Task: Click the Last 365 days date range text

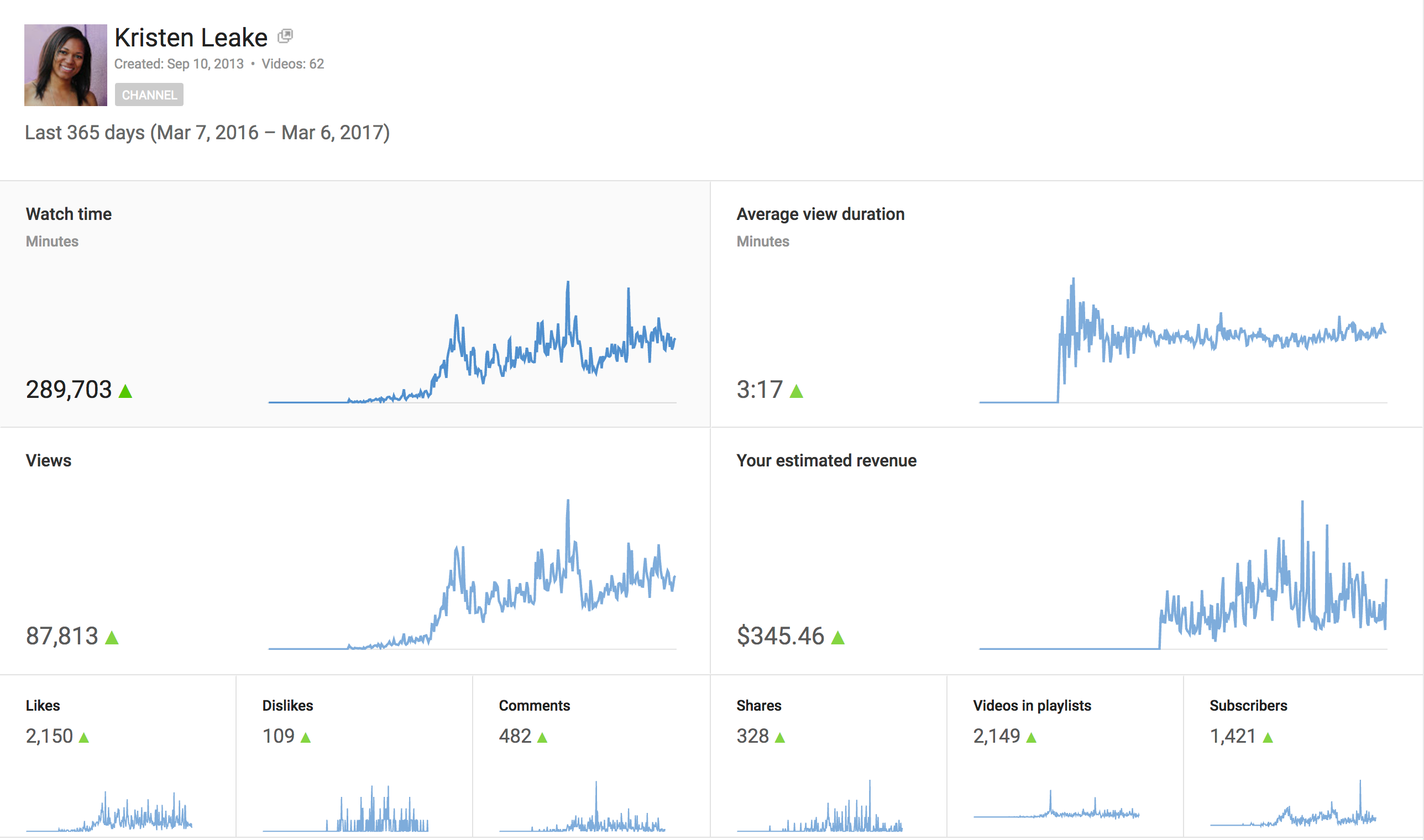Action: coord(207,133)
